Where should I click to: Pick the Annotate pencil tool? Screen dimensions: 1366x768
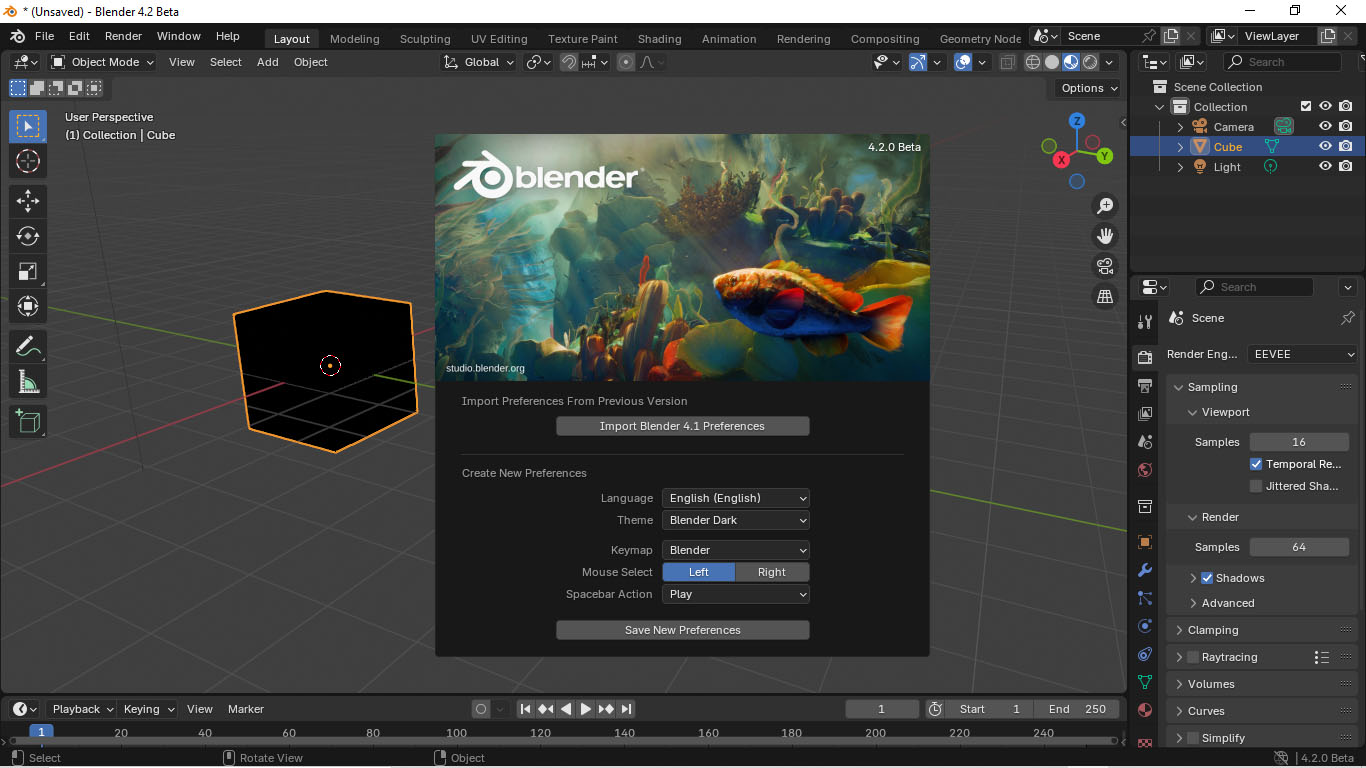[x=28, y=347]
